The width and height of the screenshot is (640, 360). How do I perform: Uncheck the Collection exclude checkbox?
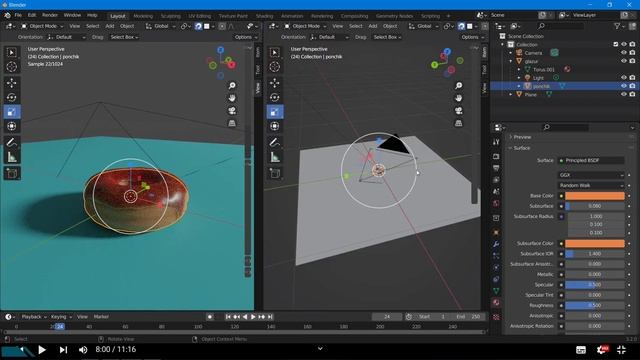tap(616, 44)
